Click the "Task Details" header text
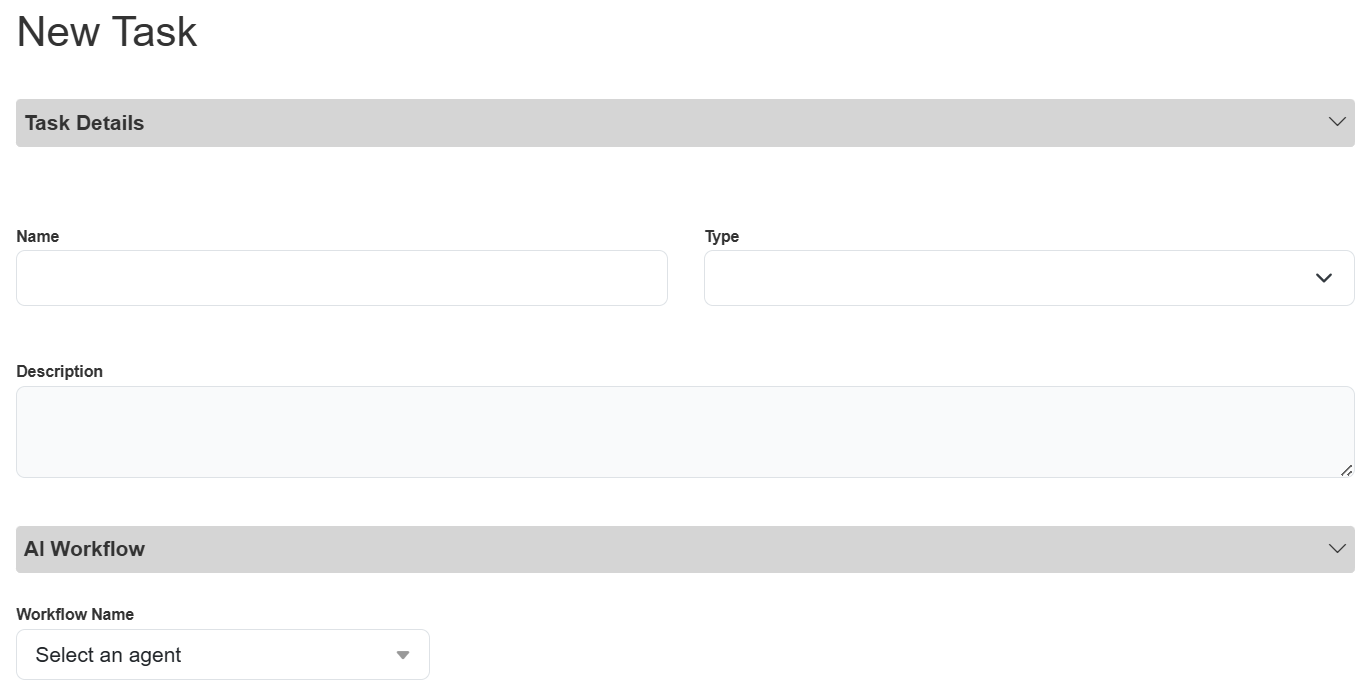Image resolution: width=1372 pixels, height=695 pixels. point(85,123)
